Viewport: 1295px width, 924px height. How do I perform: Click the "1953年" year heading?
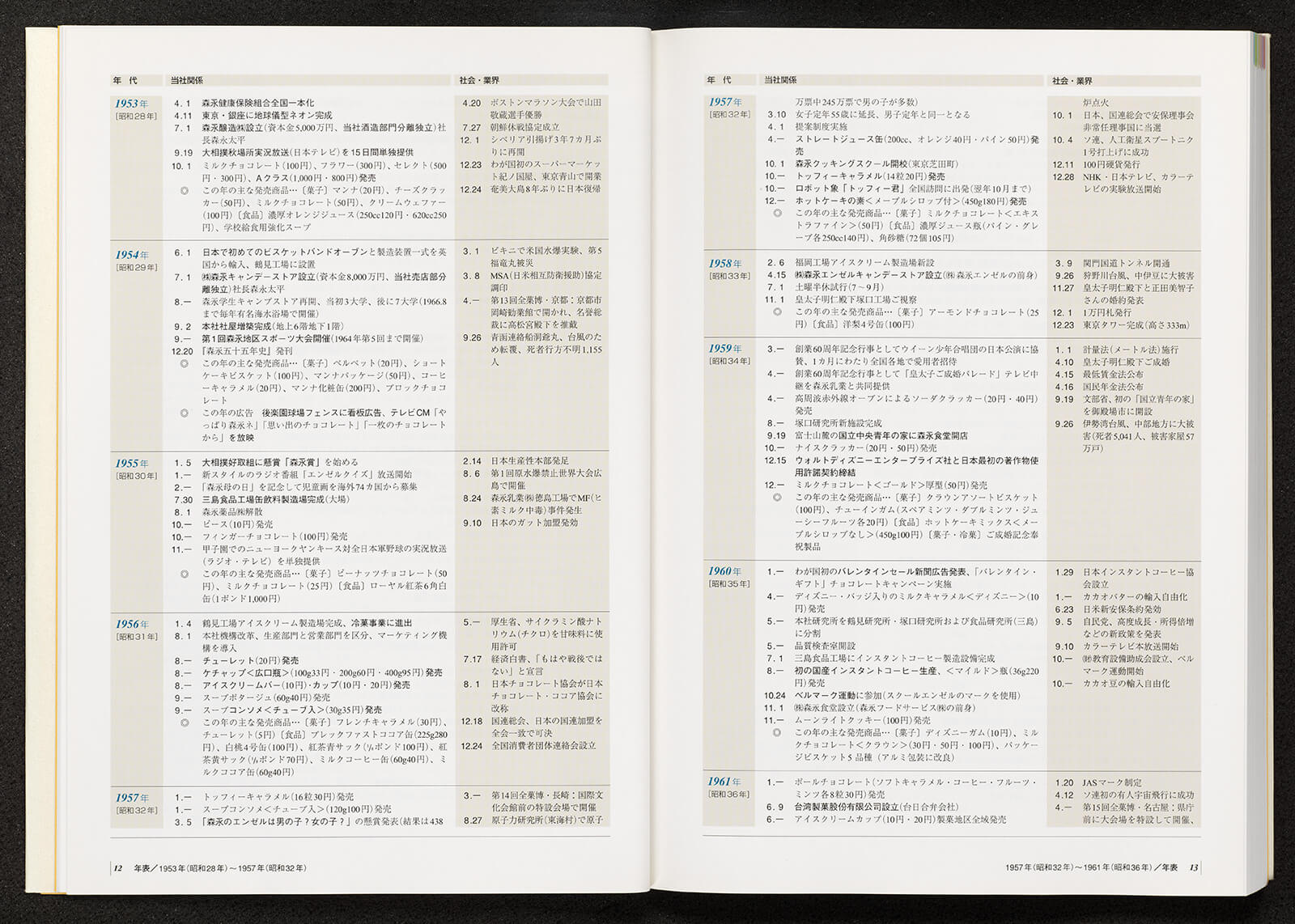point(131,104)
